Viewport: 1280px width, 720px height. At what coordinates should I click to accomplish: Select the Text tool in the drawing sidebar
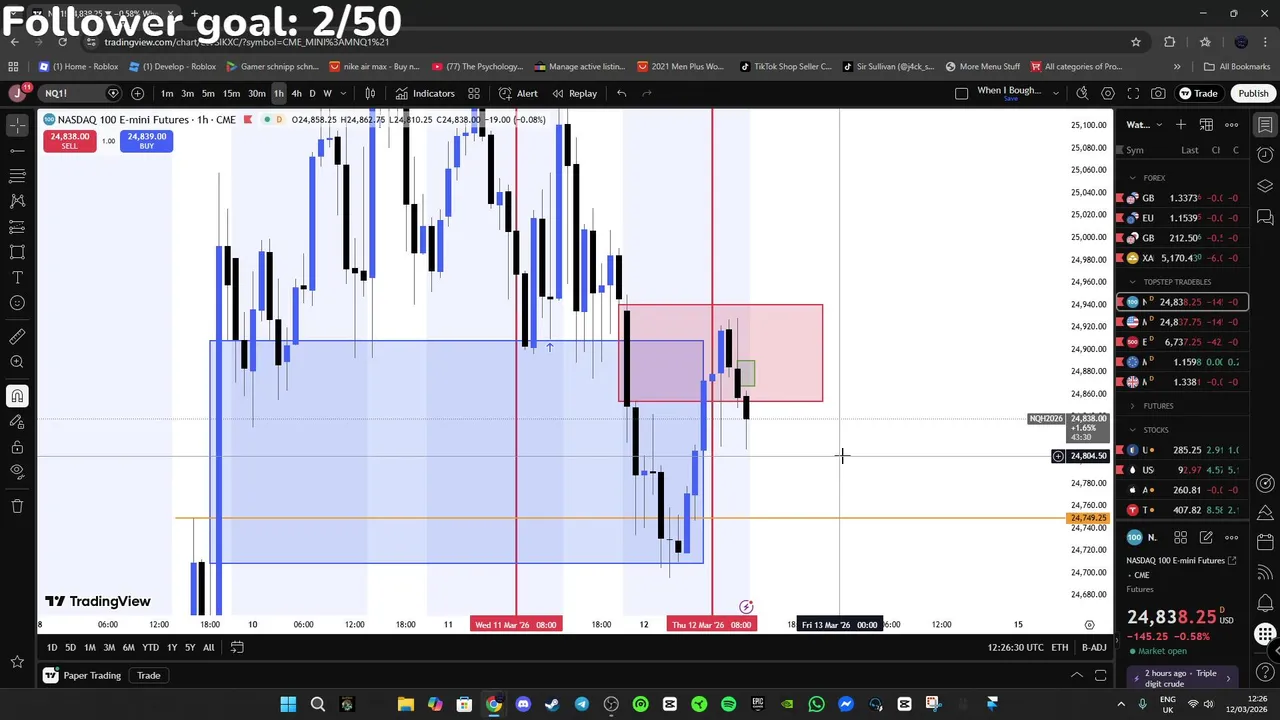click(x=17, y=277)
